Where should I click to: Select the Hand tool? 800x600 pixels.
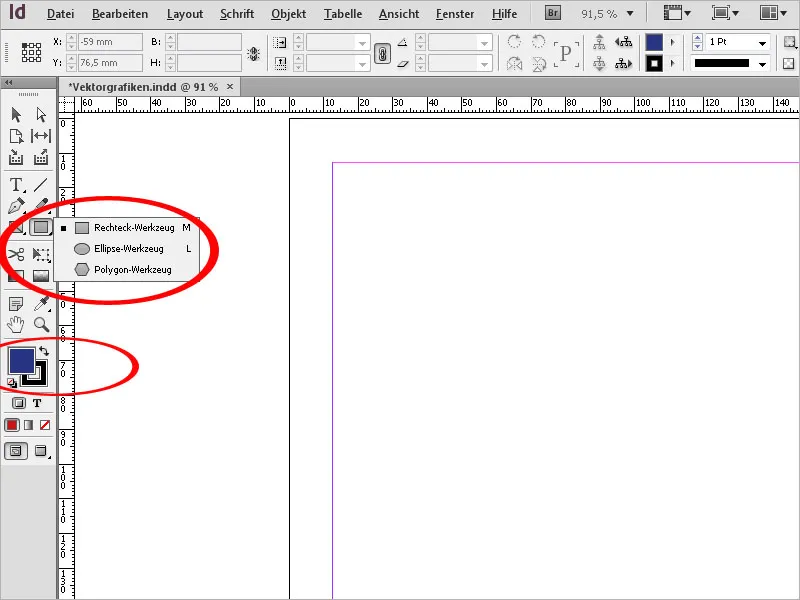coord(14,324)
